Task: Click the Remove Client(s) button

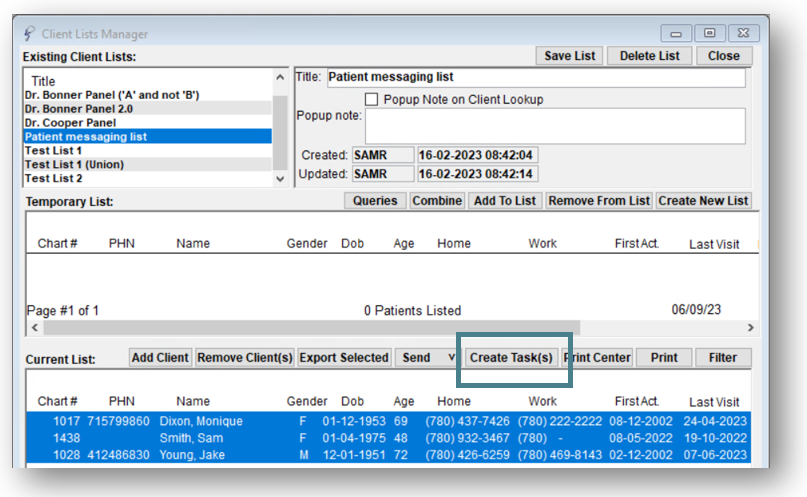Action: 244,358
